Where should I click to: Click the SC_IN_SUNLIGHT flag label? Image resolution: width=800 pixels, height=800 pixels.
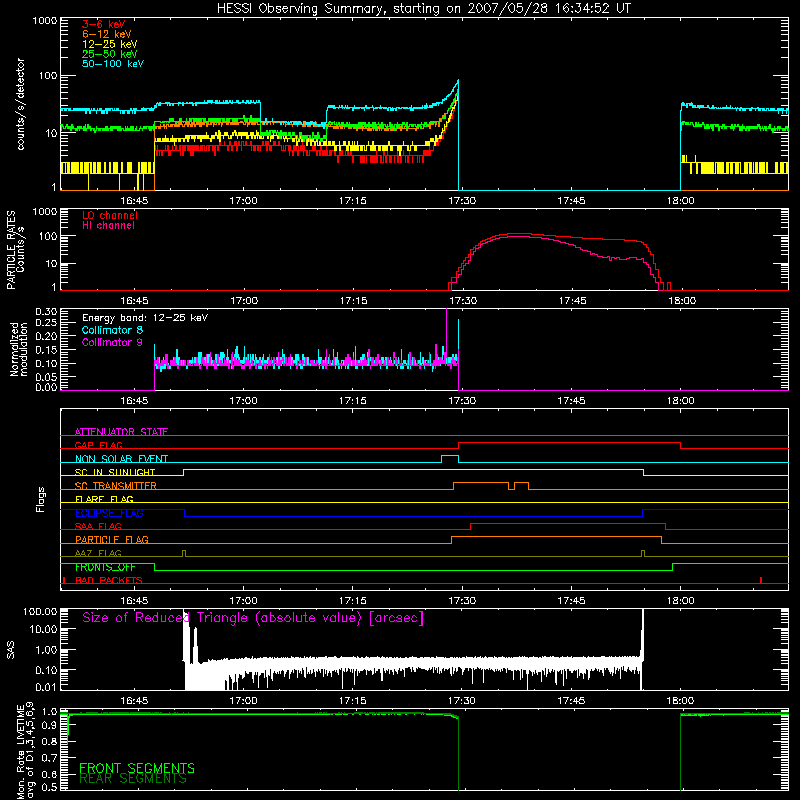pos(115,472)
